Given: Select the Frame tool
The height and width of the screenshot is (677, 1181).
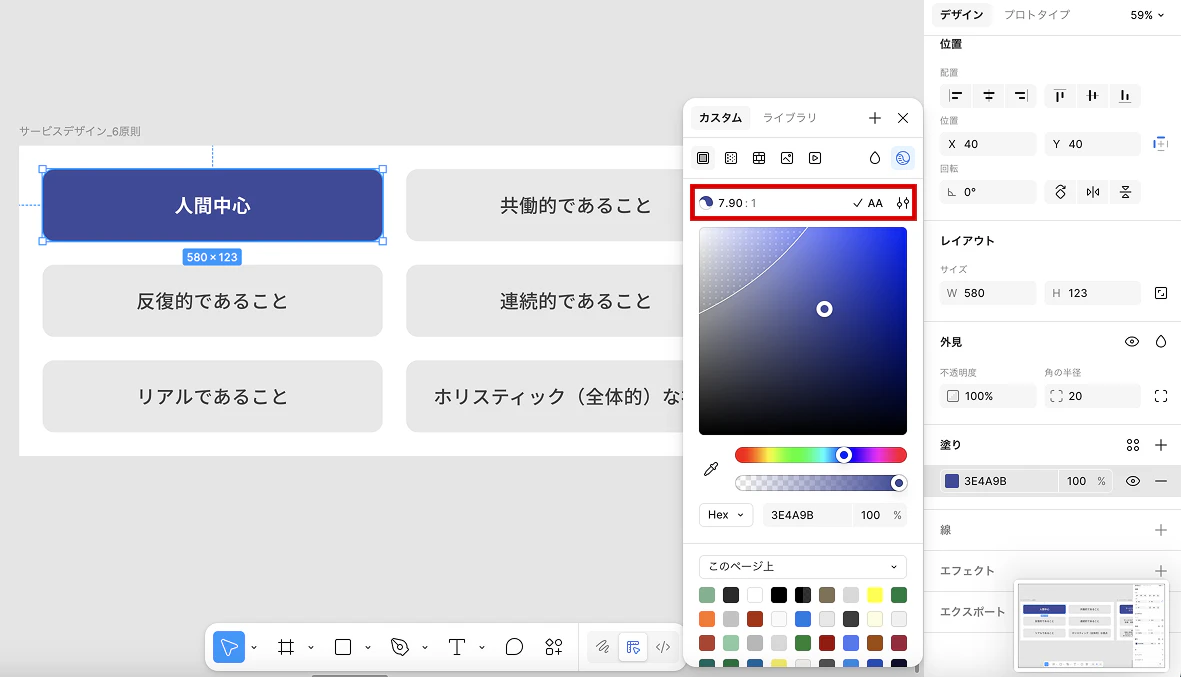Looking at the screenshot, I should 285,647.
